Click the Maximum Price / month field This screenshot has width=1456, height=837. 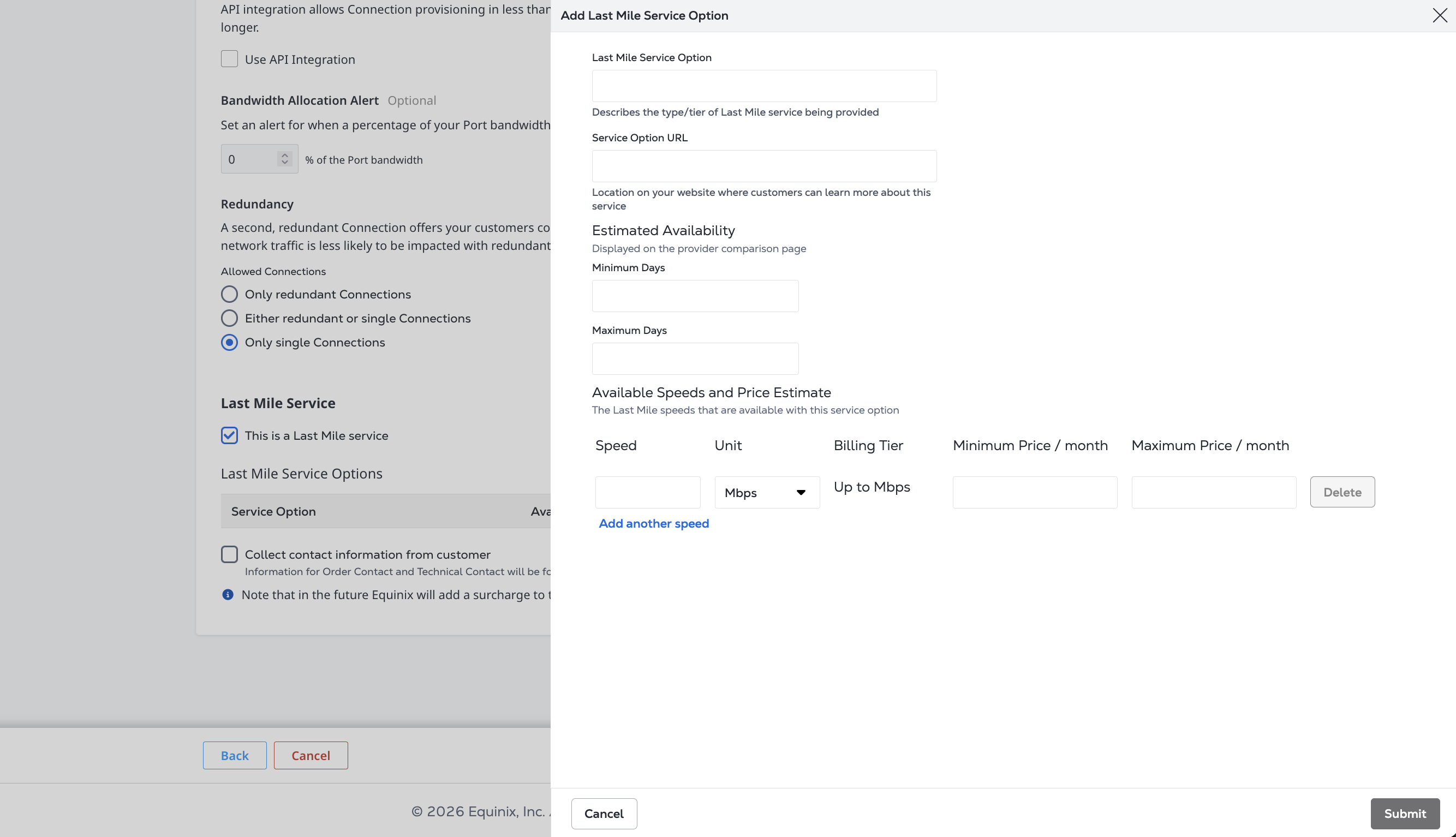click(1214, 492)
